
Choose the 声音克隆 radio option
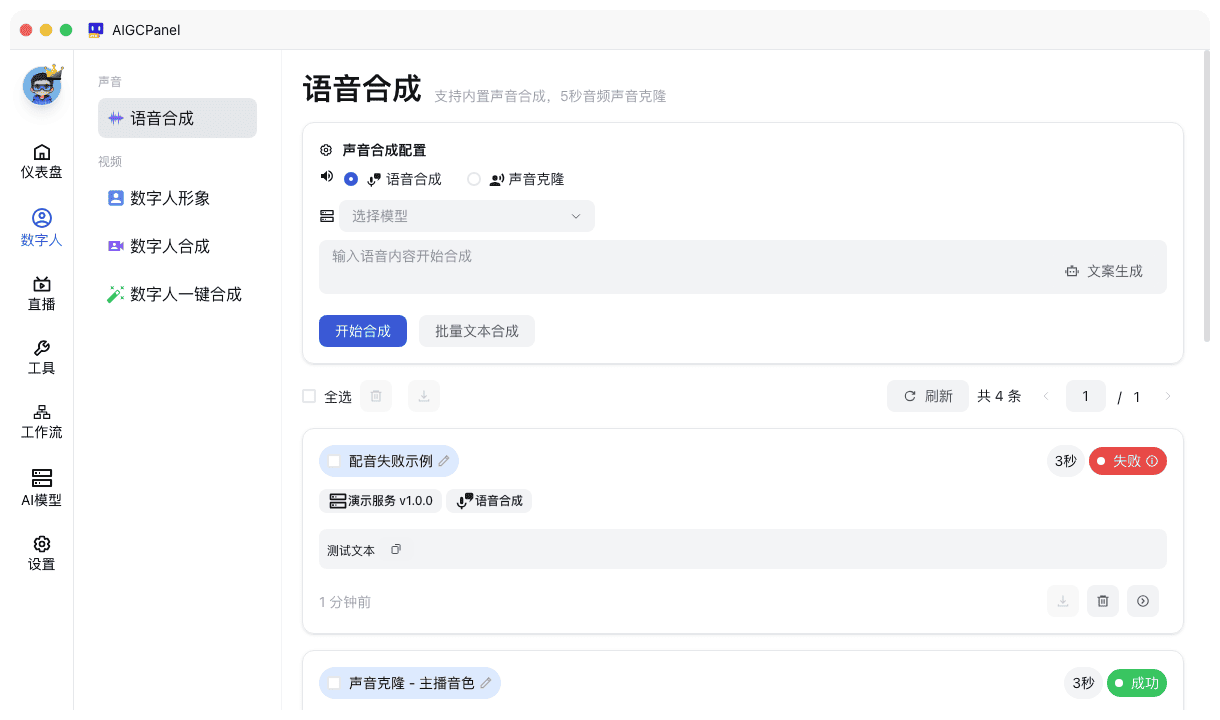[474, 179]
